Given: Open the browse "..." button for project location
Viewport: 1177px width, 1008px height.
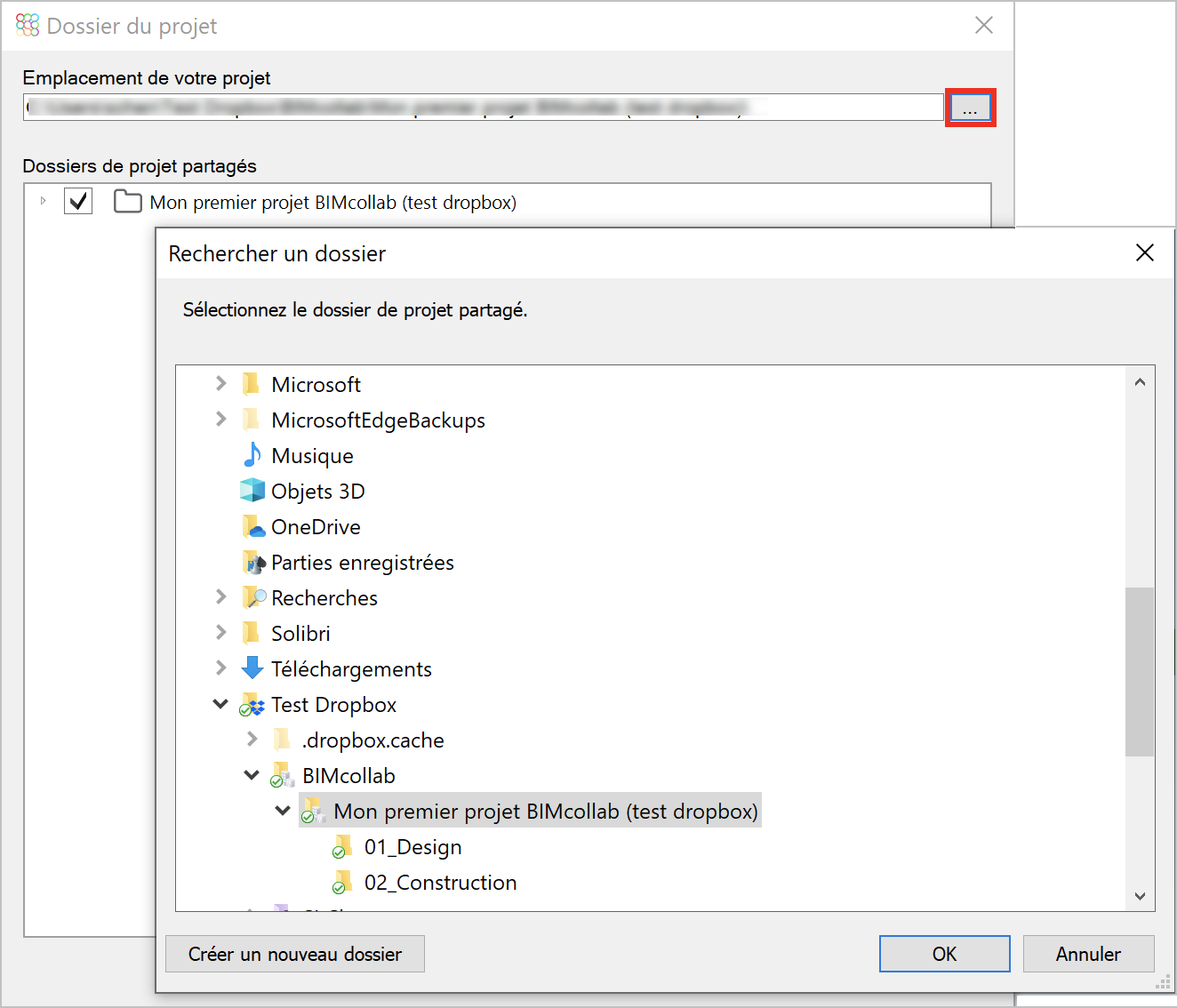Looking at the screenshot, I should pos(970,108).
